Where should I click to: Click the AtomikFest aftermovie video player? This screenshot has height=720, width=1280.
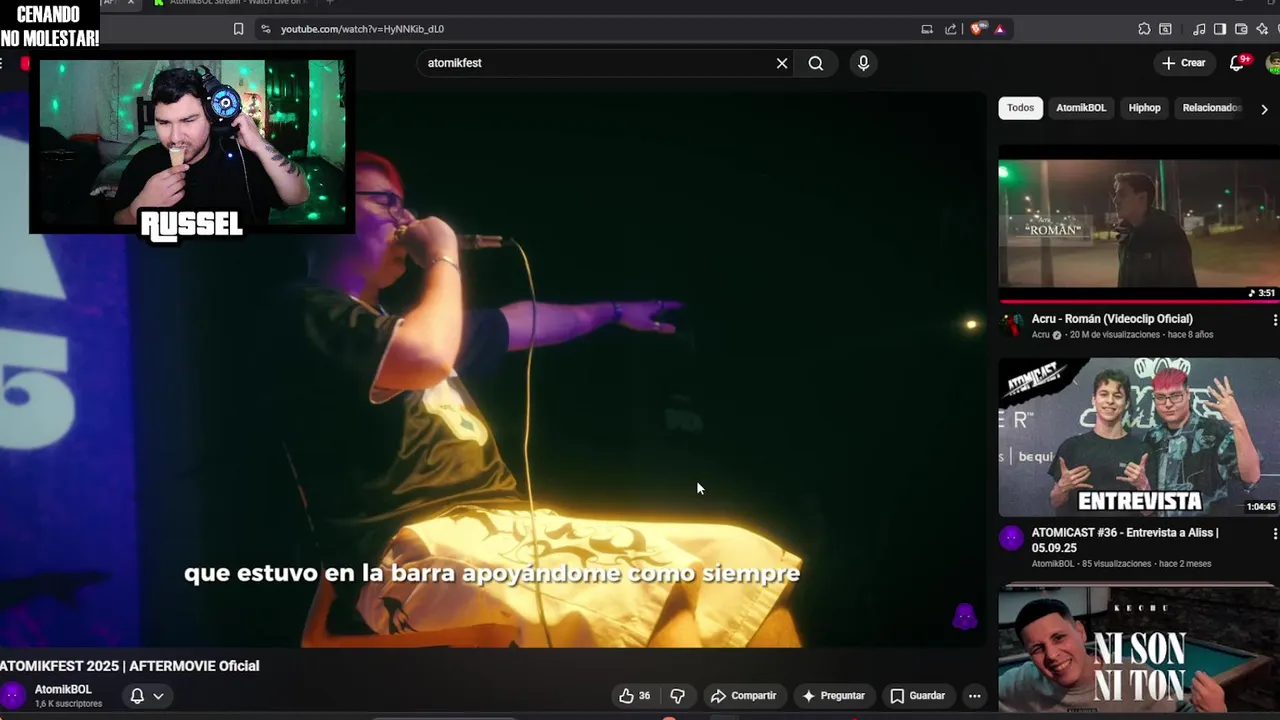[493, 370]
